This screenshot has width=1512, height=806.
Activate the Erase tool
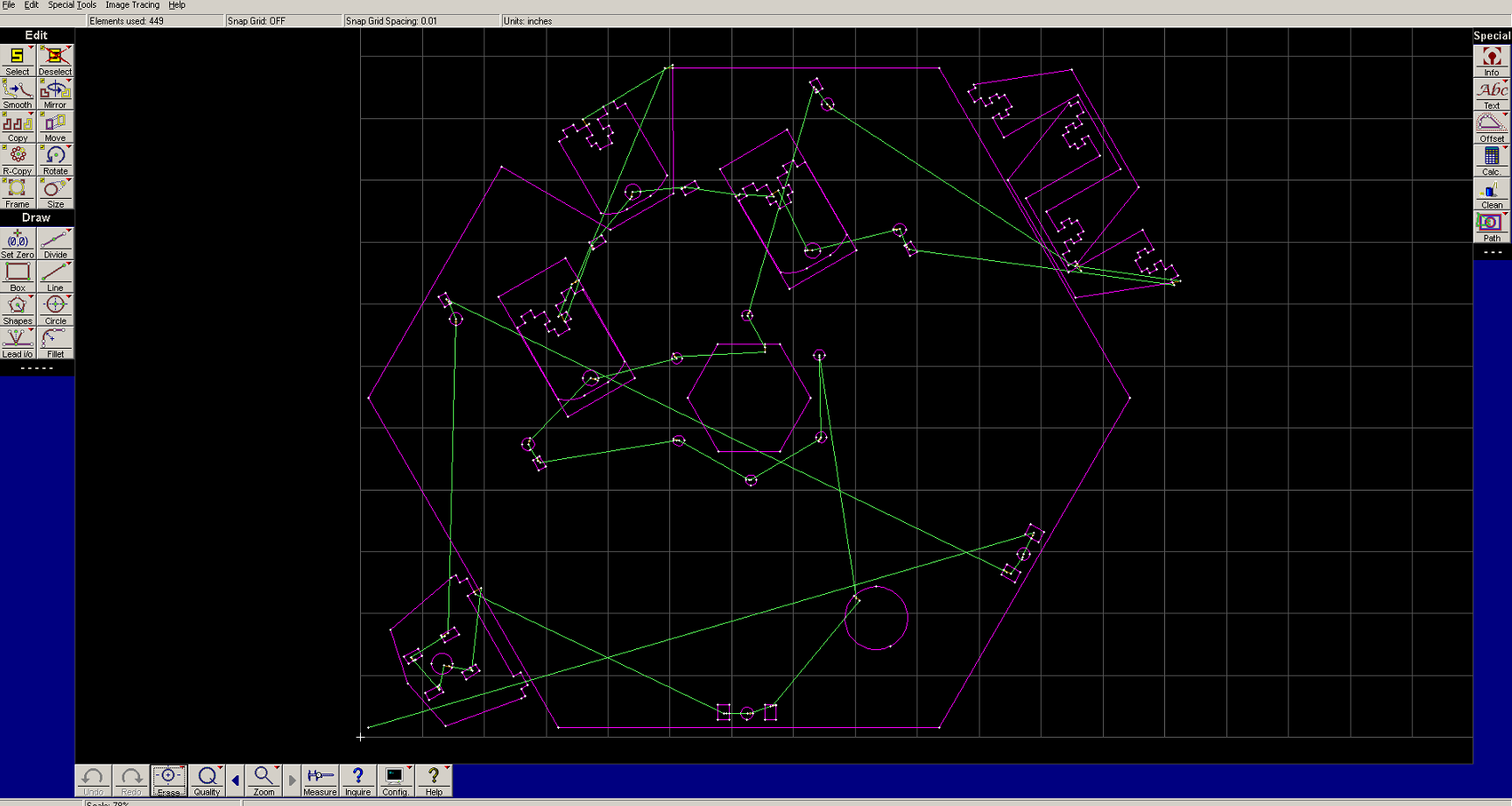coord(168,781)
